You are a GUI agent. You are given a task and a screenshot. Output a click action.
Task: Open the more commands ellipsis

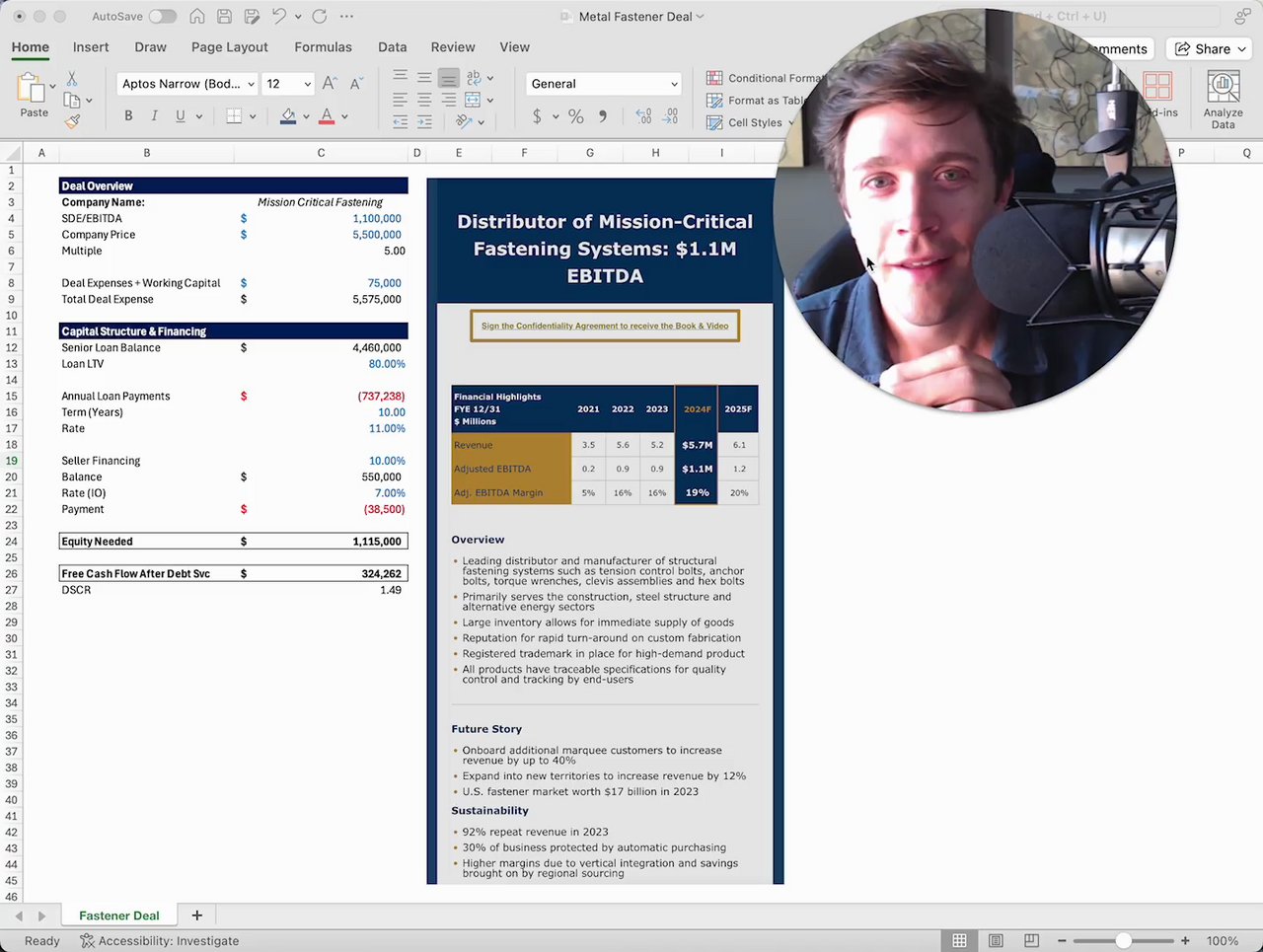[346, 17]
